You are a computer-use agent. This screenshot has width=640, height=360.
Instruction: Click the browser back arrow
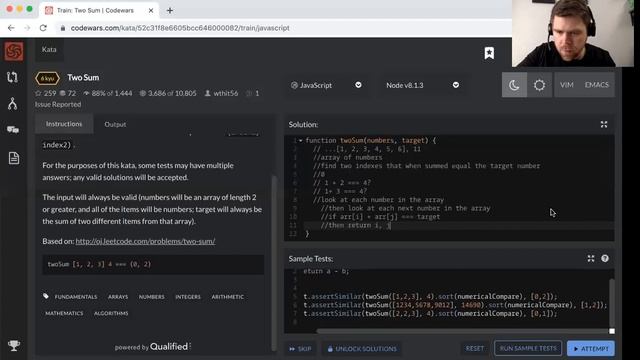[11, 28]
